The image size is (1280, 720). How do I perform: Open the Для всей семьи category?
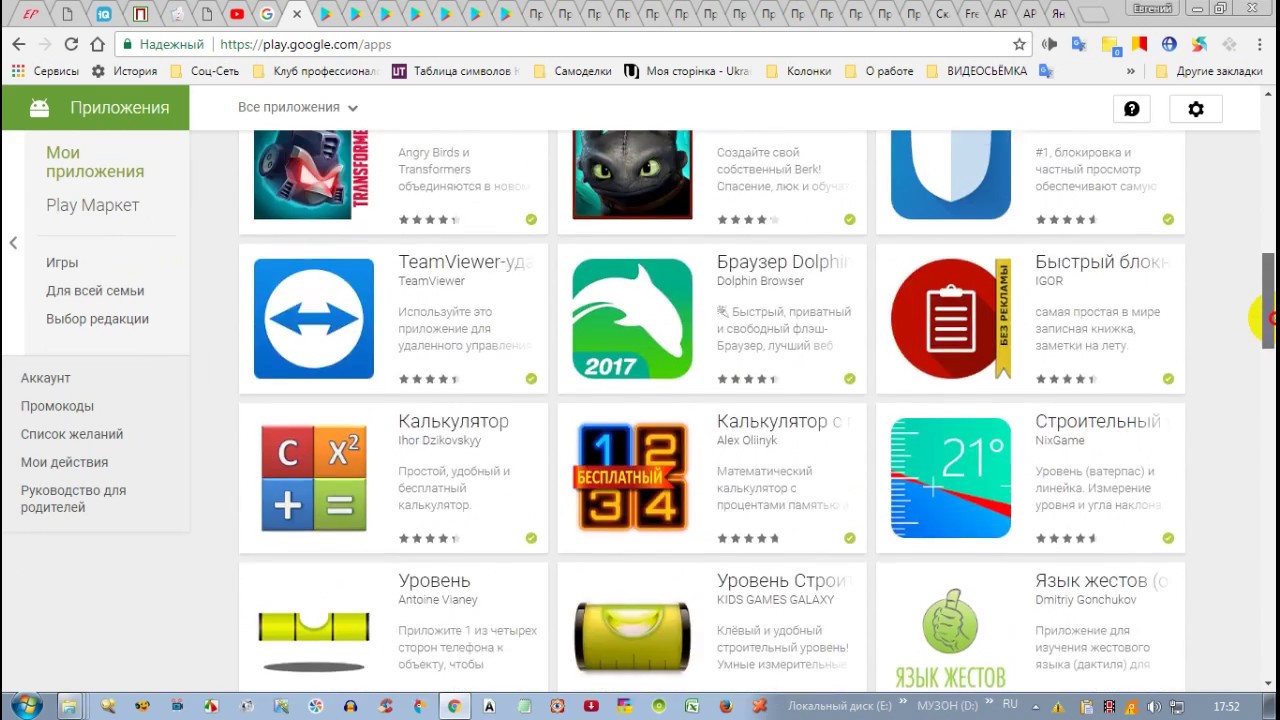pyautogui.click(x=95, y=290)
